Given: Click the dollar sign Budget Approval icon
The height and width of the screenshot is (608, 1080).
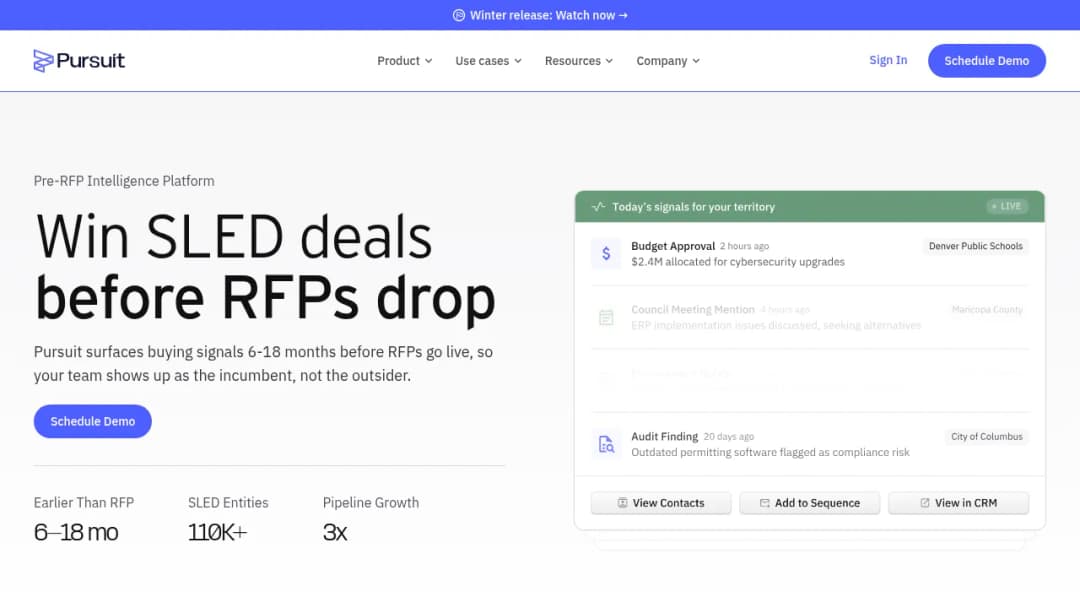Looking at the screenshot, I should pos(606,253).
